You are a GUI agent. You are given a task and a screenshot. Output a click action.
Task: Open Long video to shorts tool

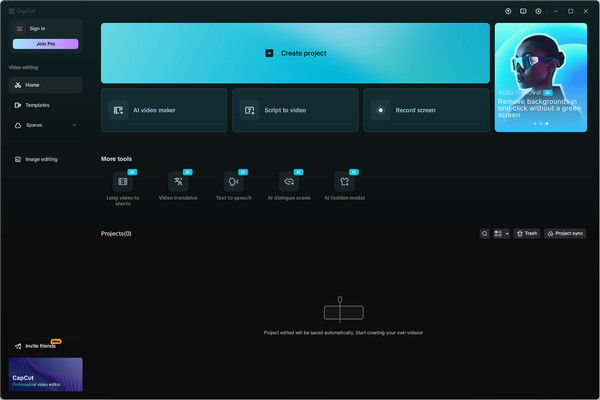pyautogui.click(x=123, y=188)
